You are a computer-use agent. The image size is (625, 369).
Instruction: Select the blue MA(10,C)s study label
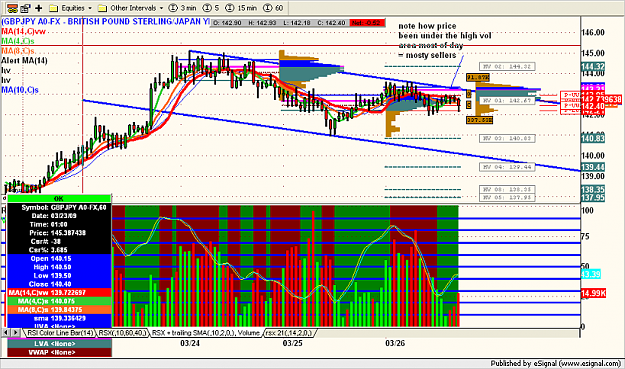[x=20, y=90]
